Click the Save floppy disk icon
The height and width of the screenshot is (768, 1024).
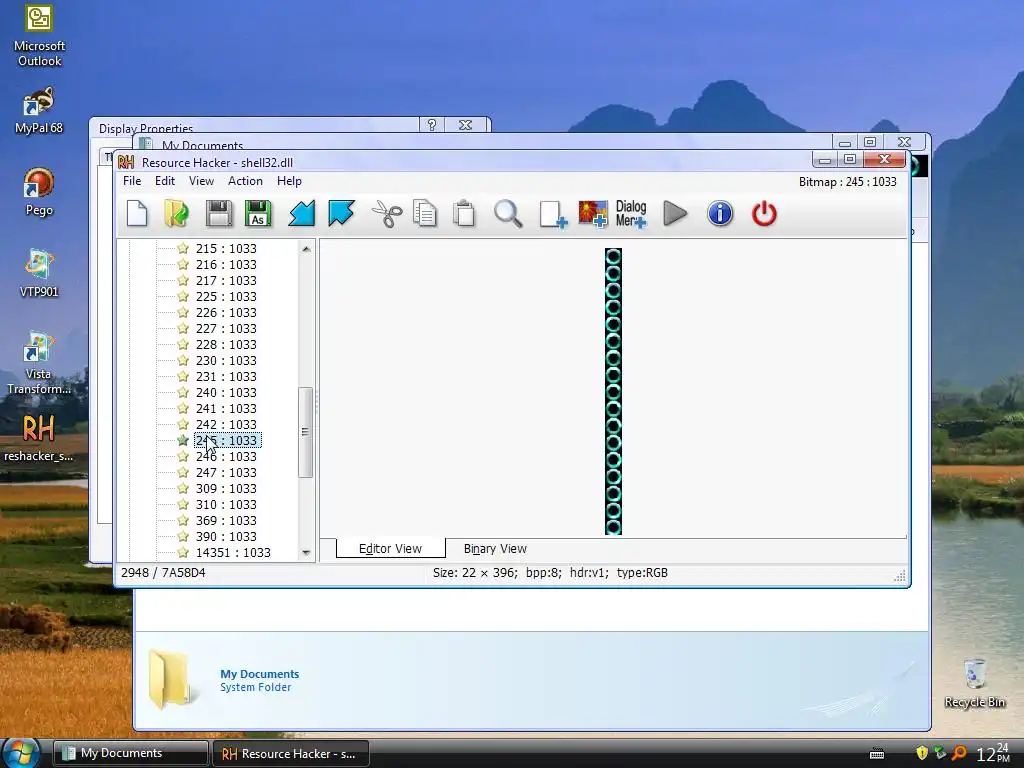pyautogui.click(x=219, y=214)
